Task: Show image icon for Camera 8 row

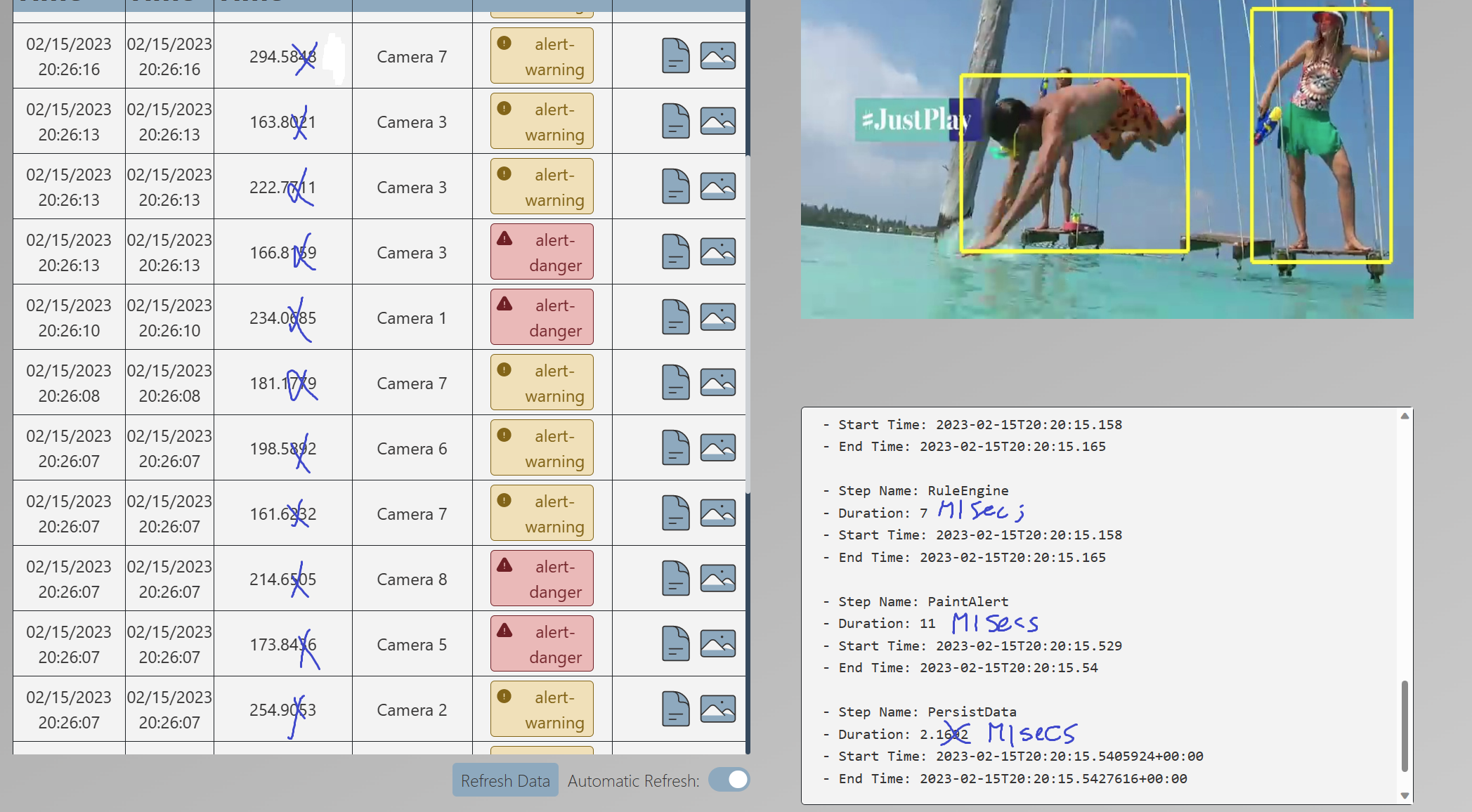Action: [x=717, y=579]
